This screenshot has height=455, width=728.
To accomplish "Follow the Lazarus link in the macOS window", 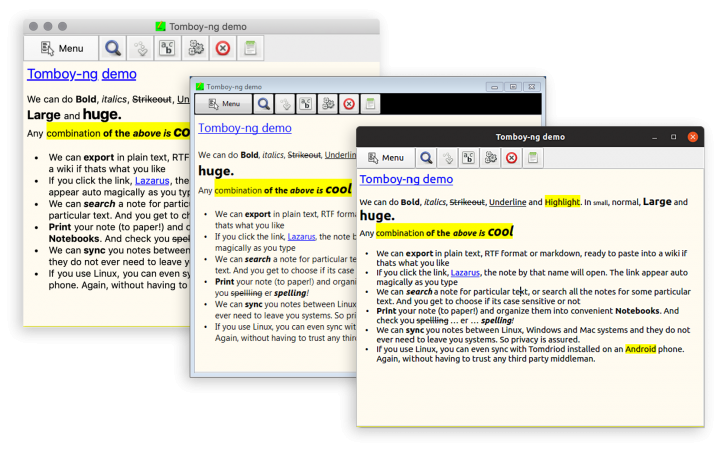I will click(152, 181).
